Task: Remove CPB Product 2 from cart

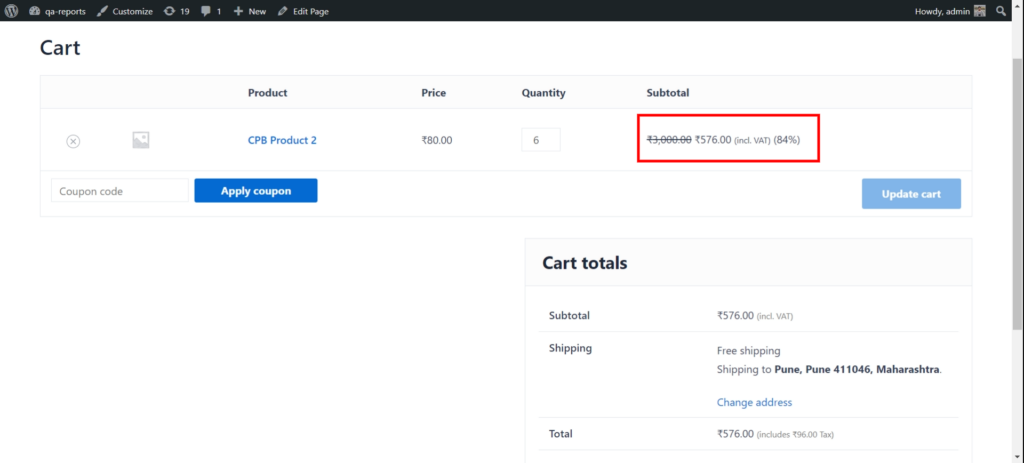Action: [x=73, y=141]
